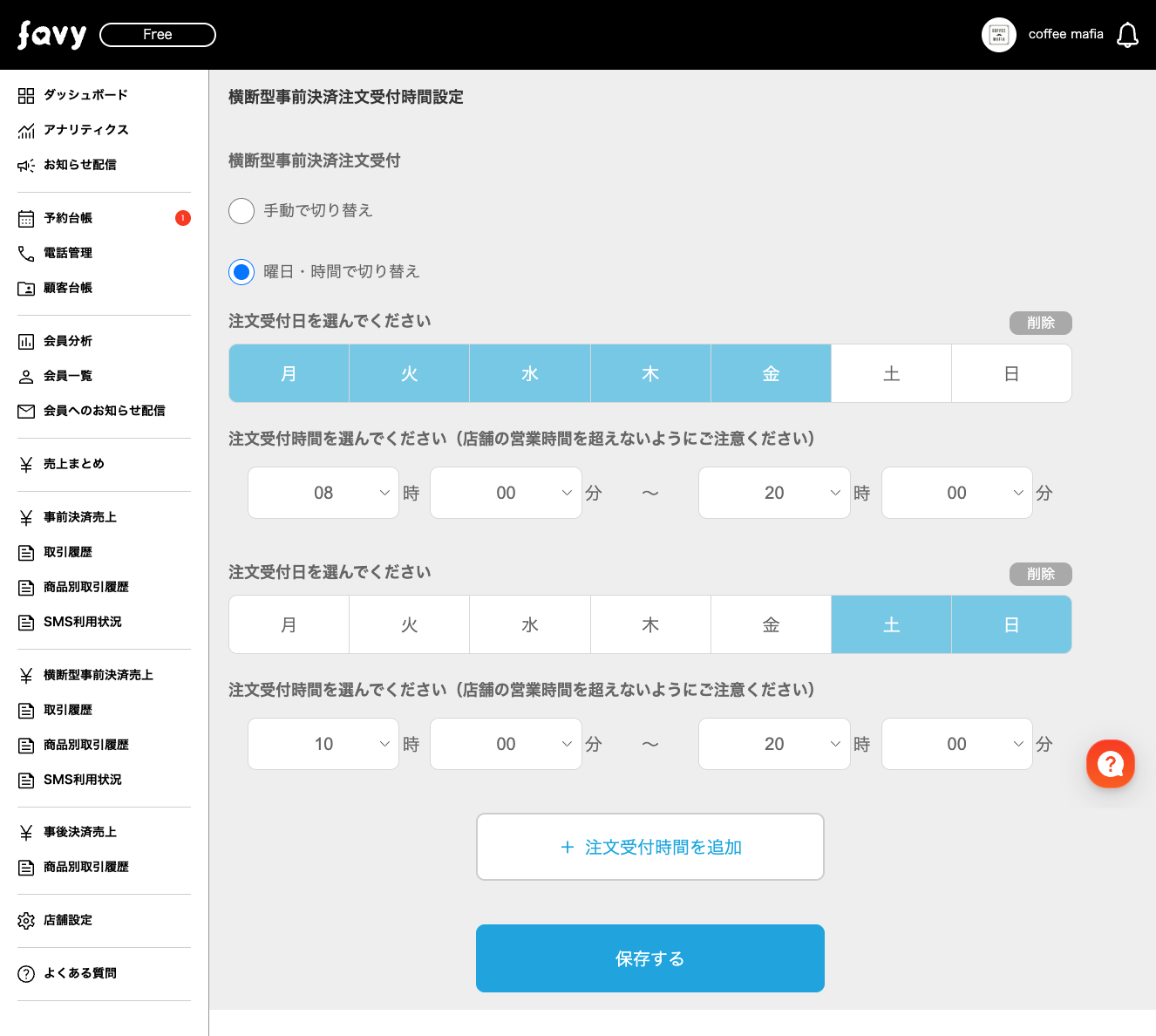Click the 予約台帳 calendar icon

click(x=26, y=218)
